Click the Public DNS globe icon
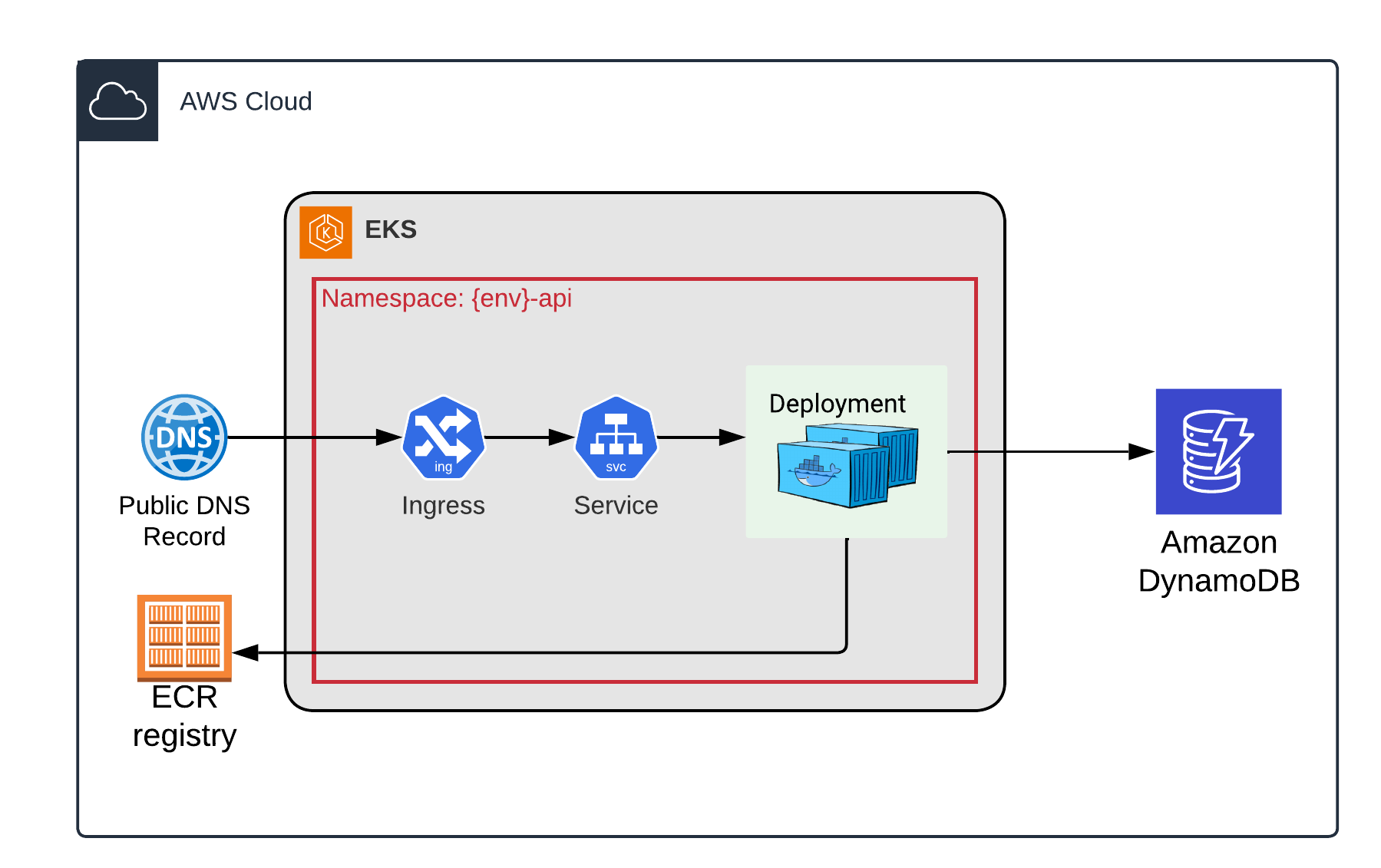The image size is (1381, 868). (184, 437)
